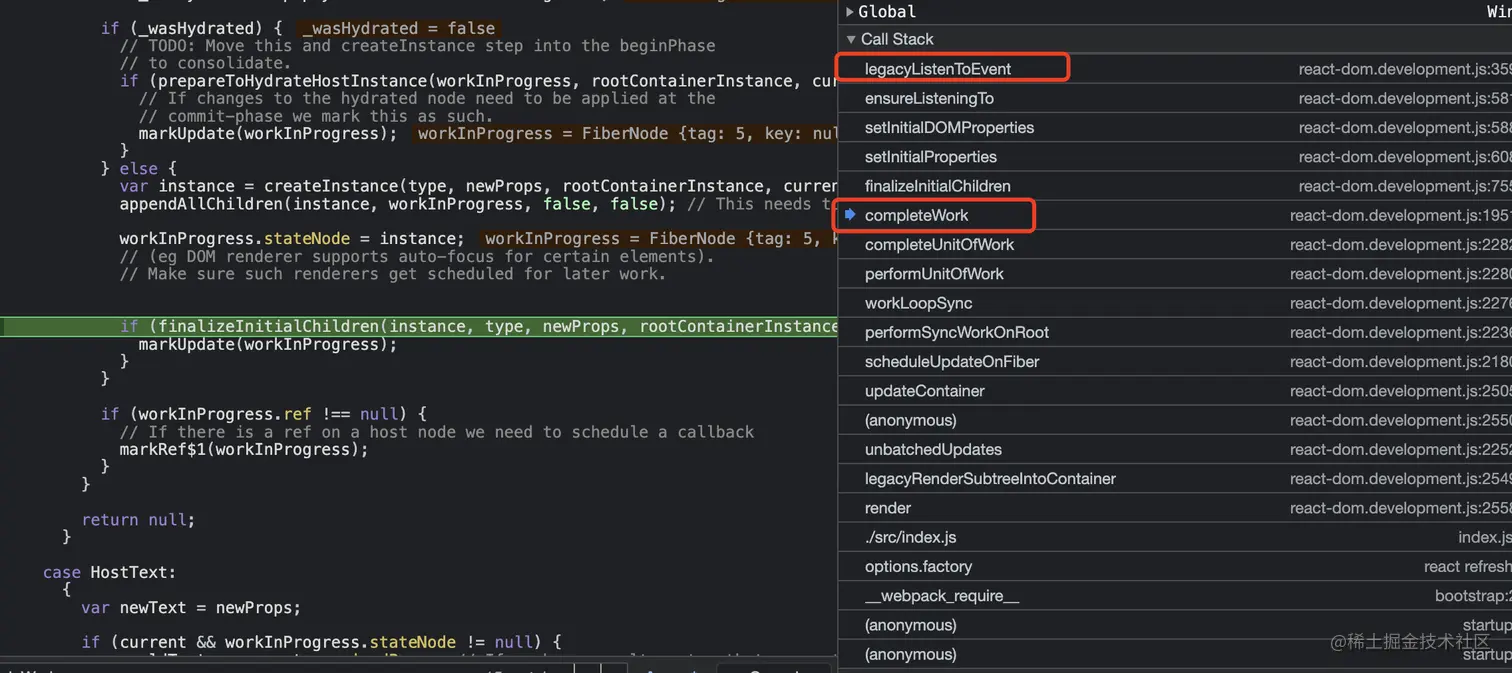
Task: Open source link in render row
Action: tap(1401, 508)
